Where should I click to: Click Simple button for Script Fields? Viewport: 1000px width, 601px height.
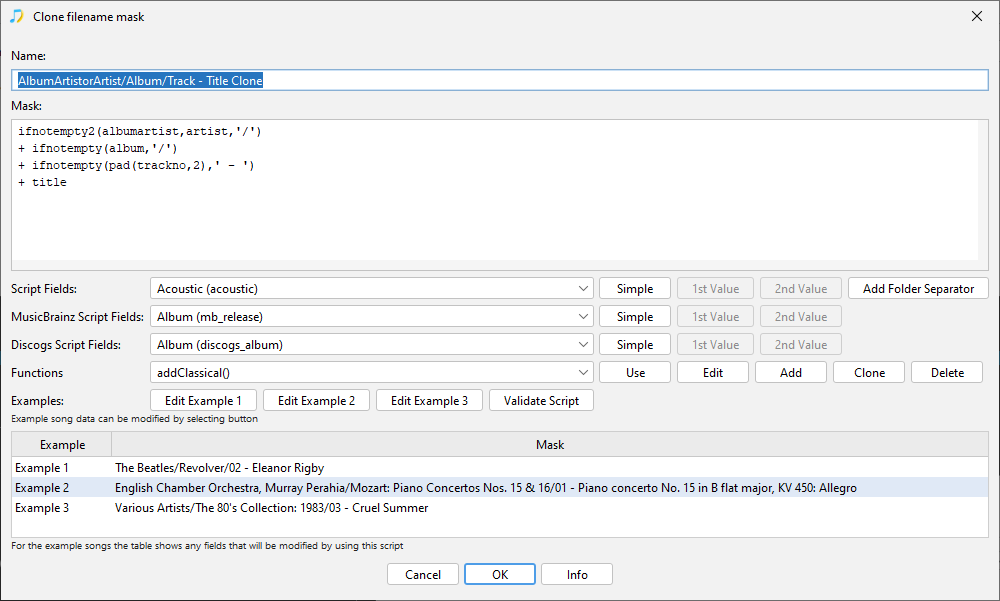pos(635,289)
